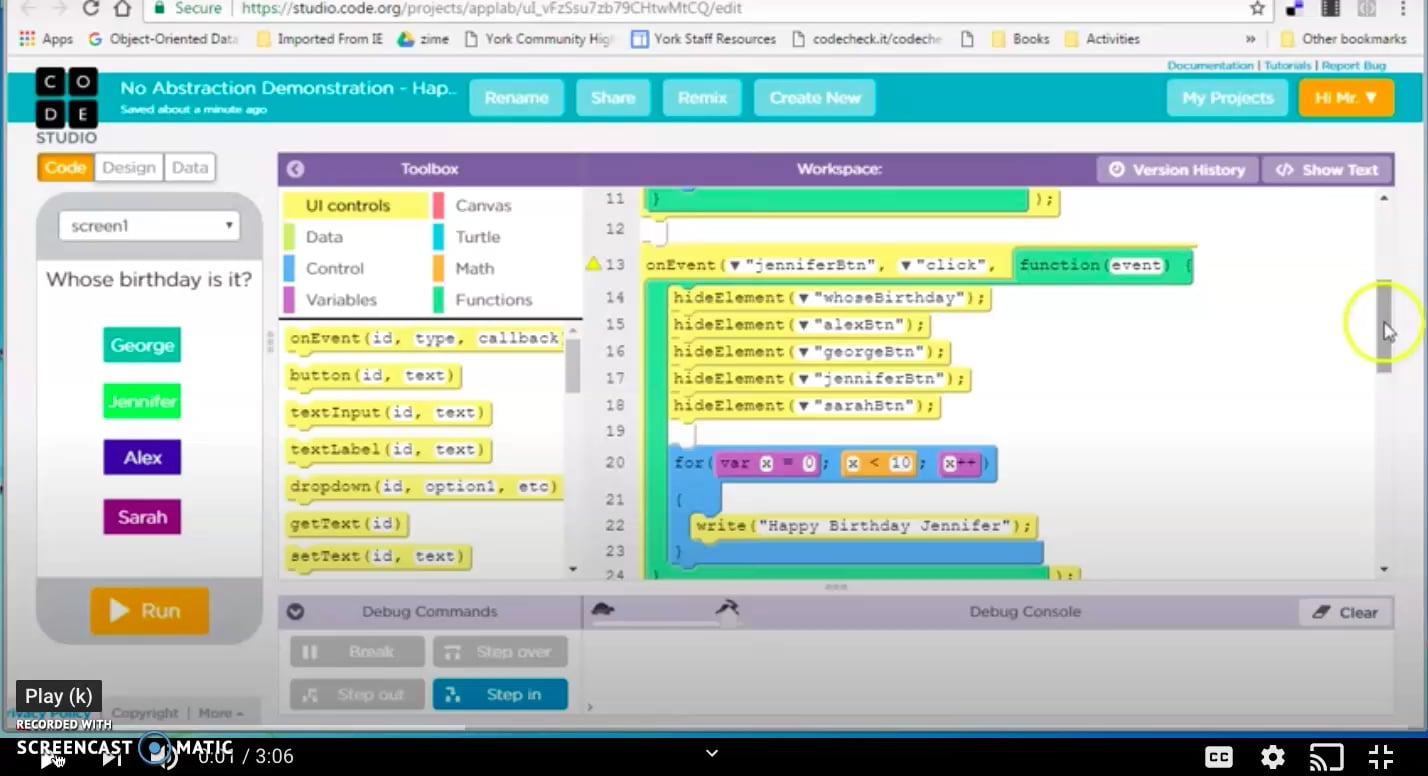Select the Functions toolbox category
1428x776 pixels.
[x=493, y=300]
